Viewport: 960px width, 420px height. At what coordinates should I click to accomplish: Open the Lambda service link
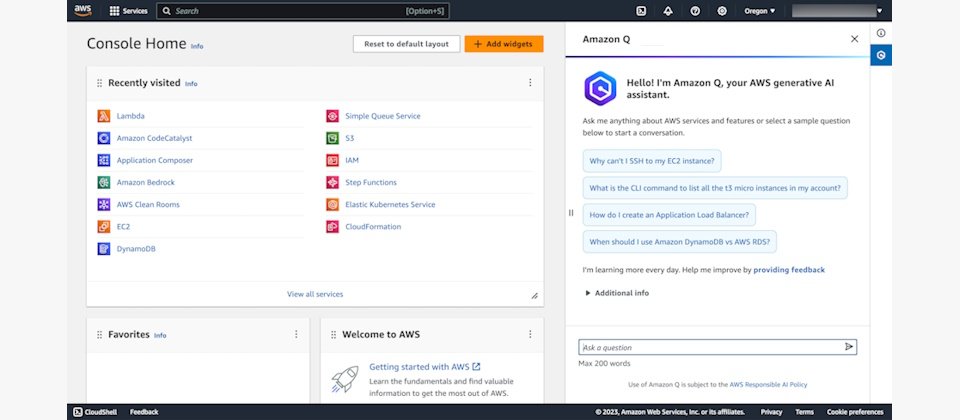point(130,116)
